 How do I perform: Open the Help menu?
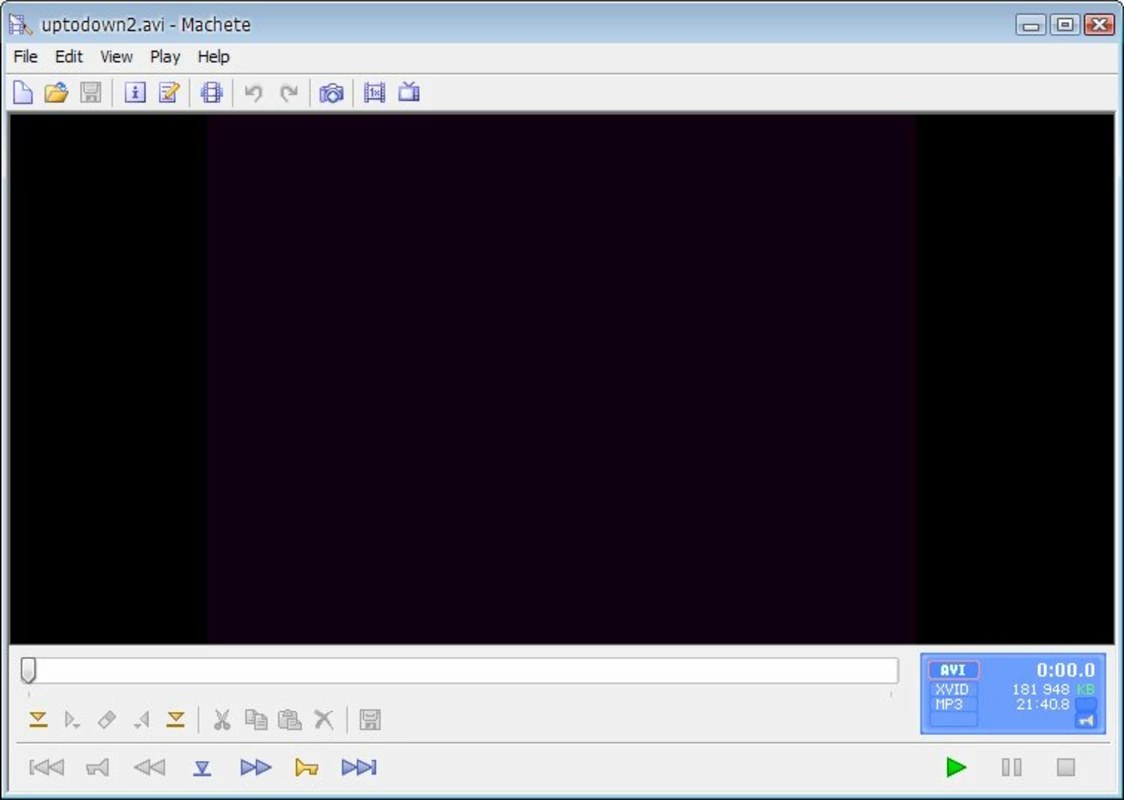(214, 57)
